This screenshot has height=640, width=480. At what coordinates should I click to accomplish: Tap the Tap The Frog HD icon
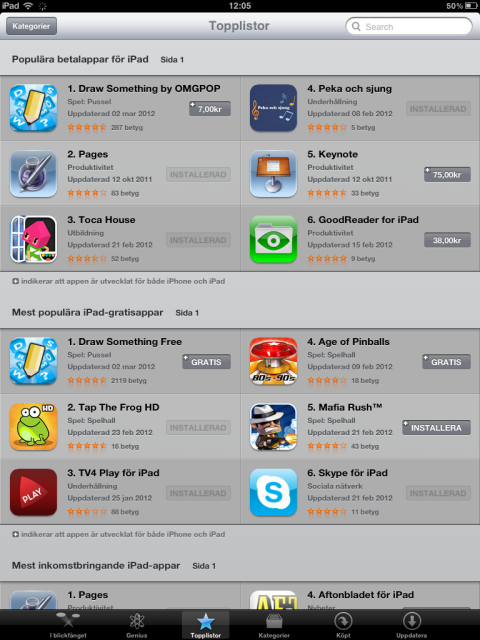tap(33, 427)
